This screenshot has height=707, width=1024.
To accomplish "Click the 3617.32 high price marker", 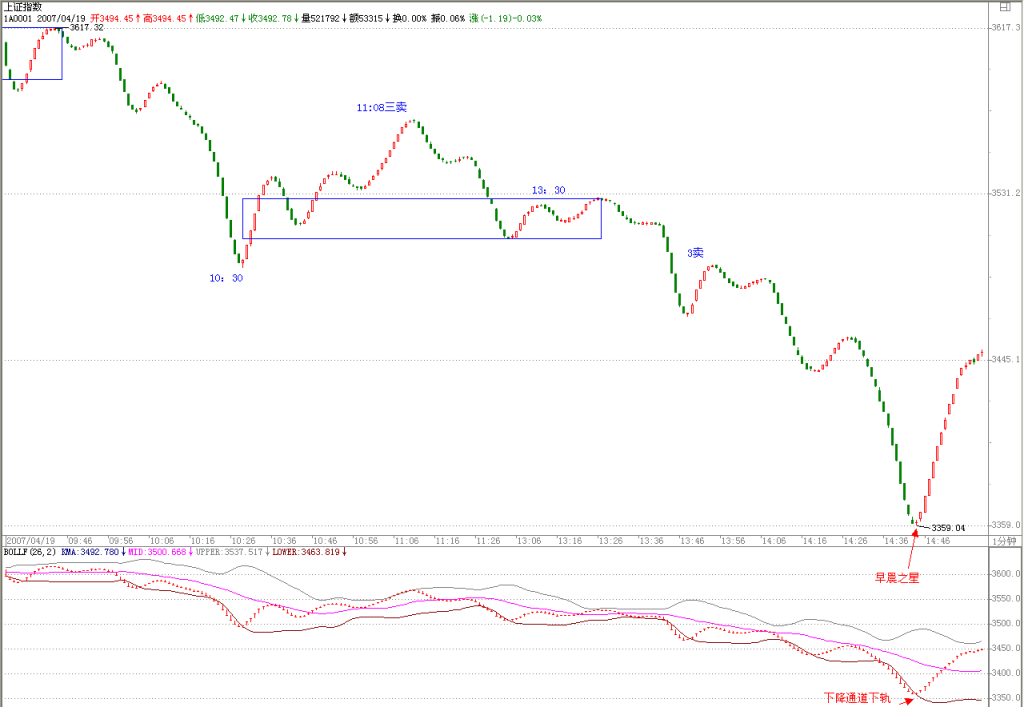I will pos(86,27).
